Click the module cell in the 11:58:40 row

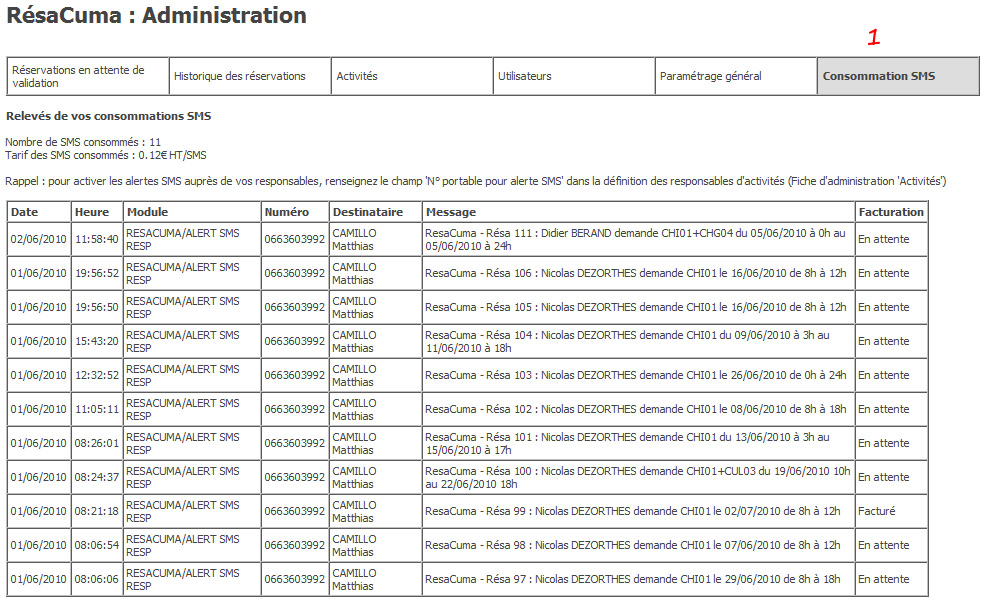click(192, 239)
